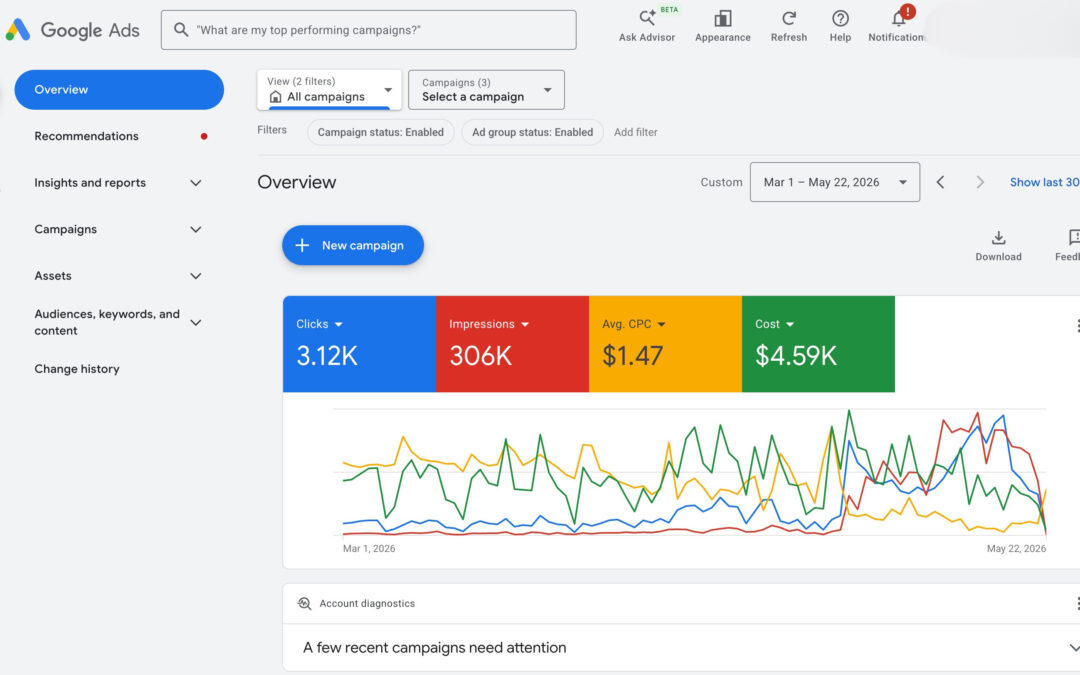Click Show last 30 days link
The width and height of the screenshot is (1080, 675).
[x=1044, y=183]
